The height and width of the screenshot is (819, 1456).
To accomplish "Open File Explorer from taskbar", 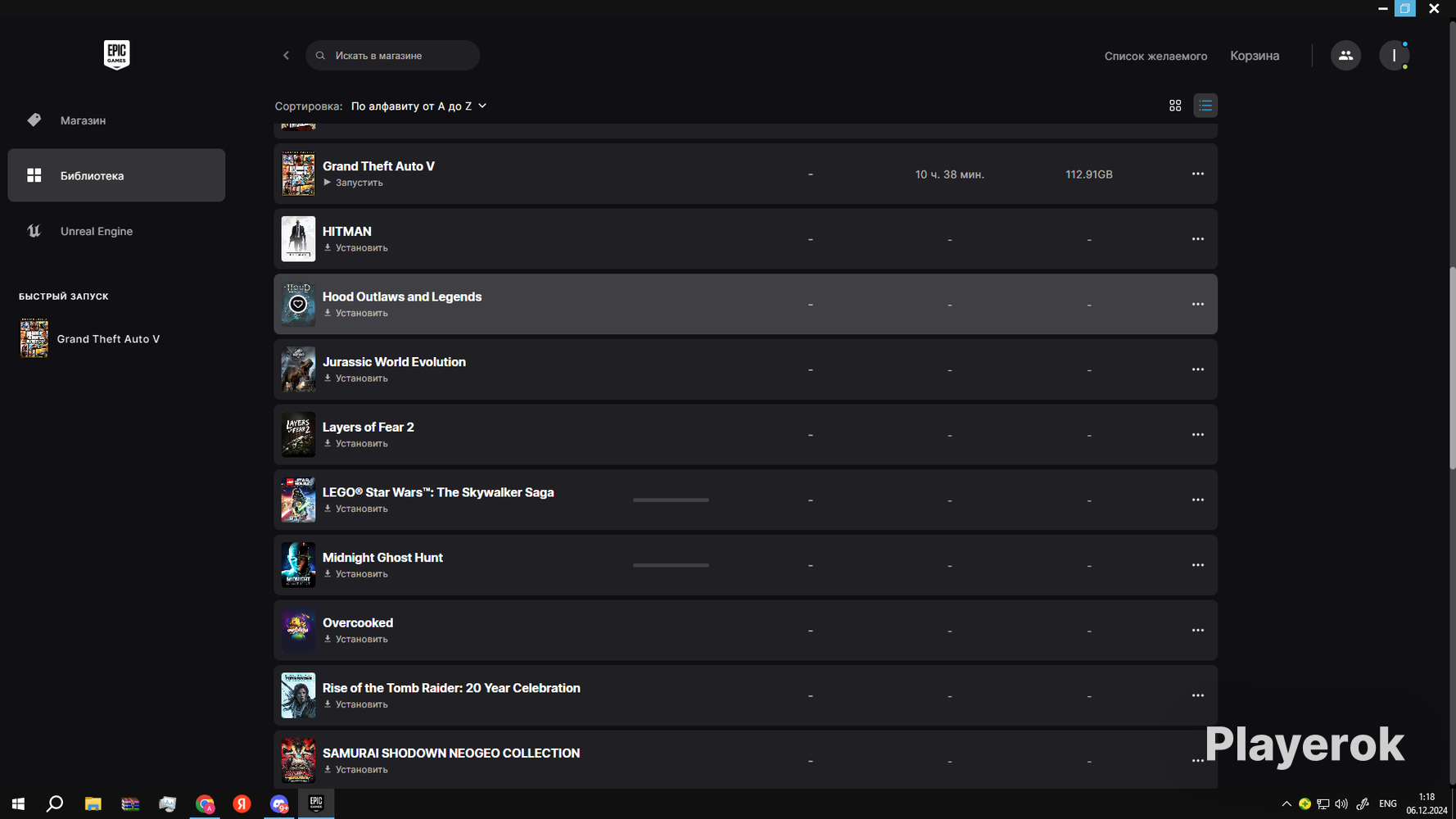I will (93, 803).
